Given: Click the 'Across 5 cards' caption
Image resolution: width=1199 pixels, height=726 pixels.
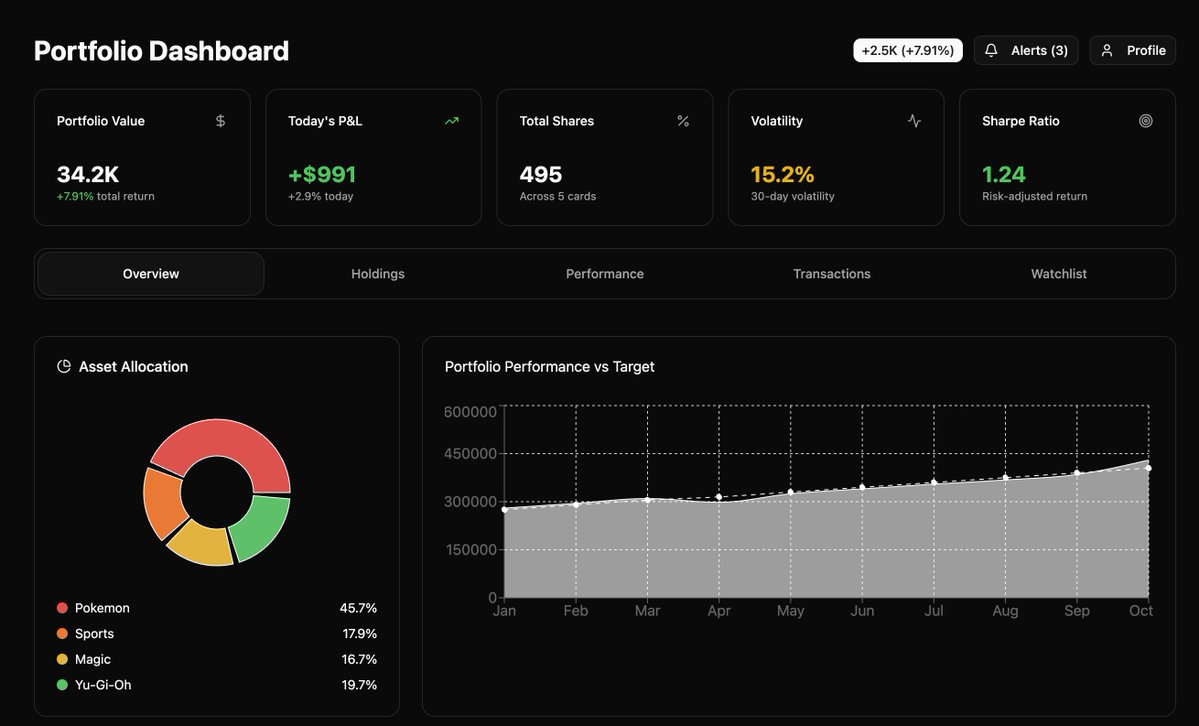Looking at the screenshot, I should tap(557, 197).
